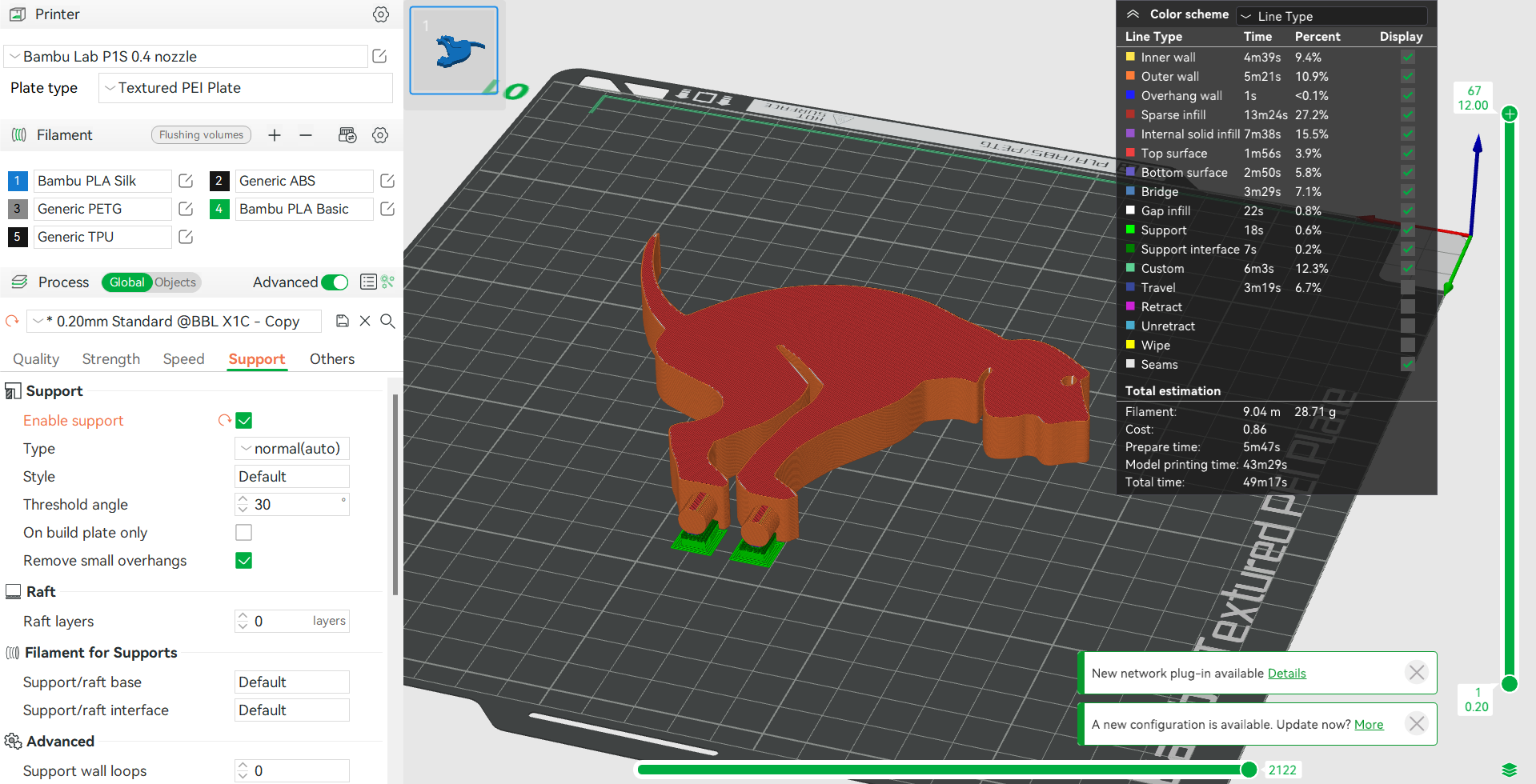
Task: Open the process parameter list icon
Action: click(x=368, y=282)
